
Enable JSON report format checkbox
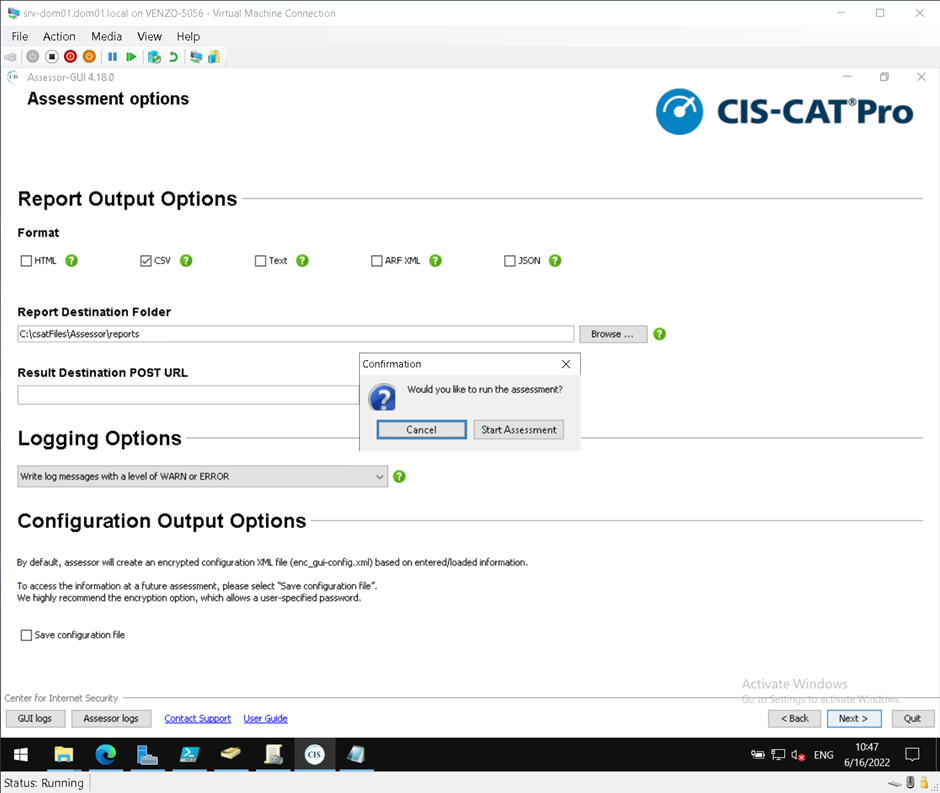click(510, 261)
